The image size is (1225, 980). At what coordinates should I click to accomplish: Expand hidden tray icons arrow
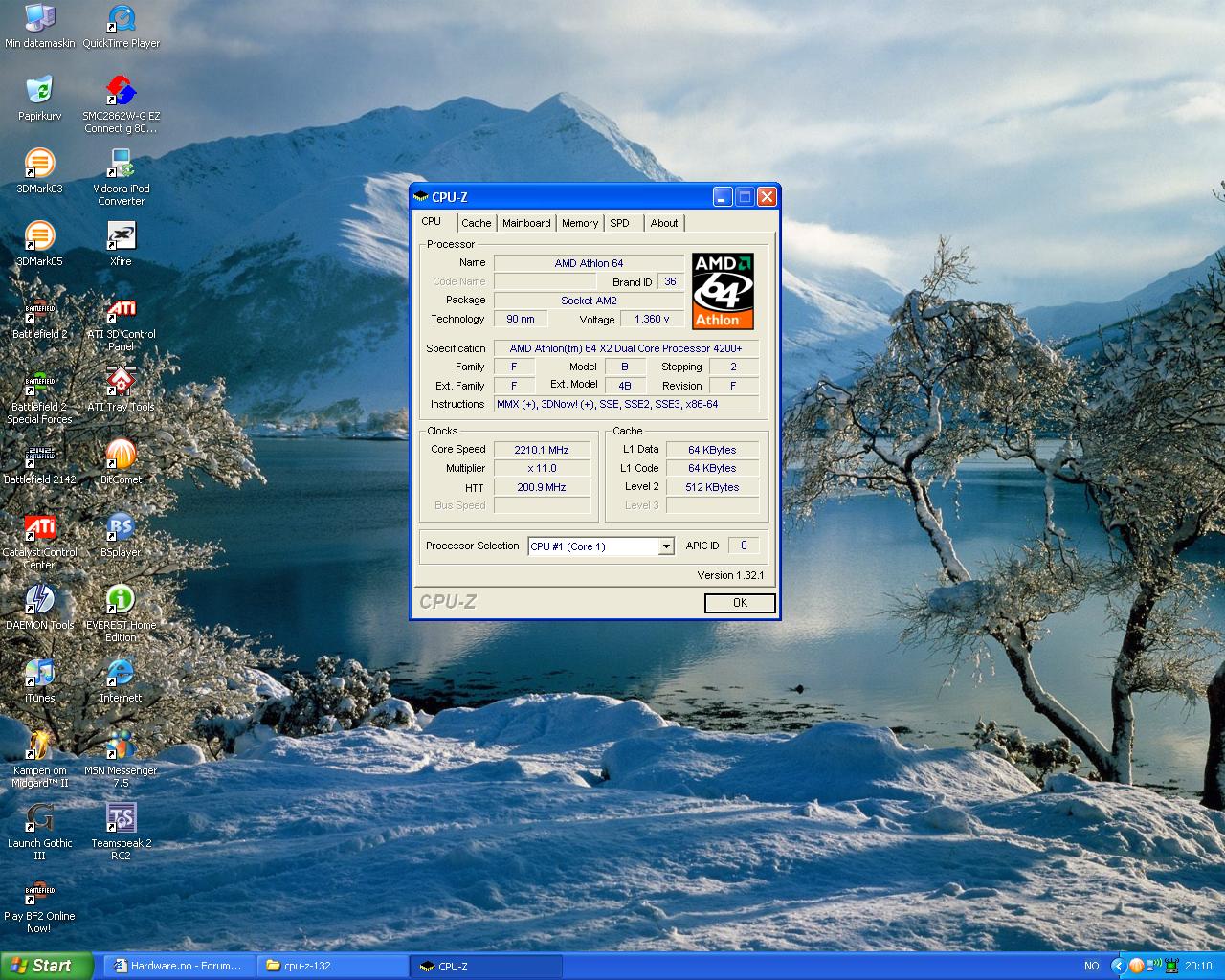[1118, 966]
